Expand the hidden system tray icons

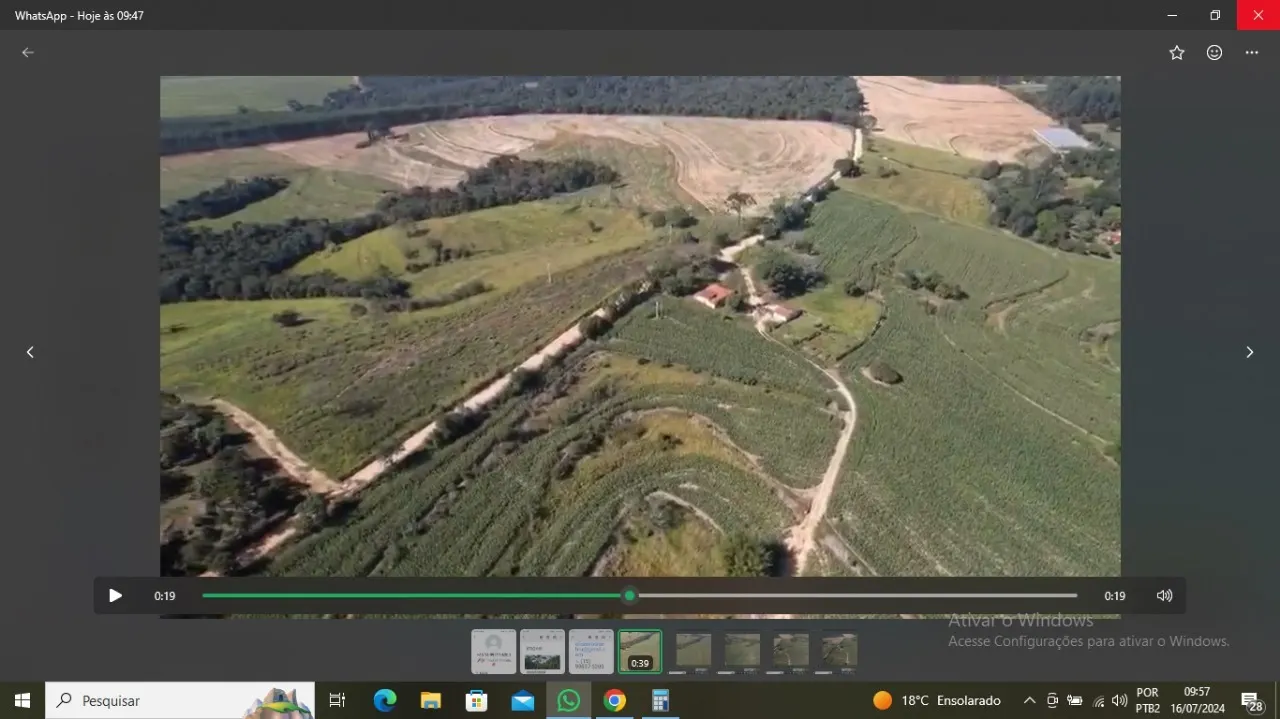coord(1029,700)
